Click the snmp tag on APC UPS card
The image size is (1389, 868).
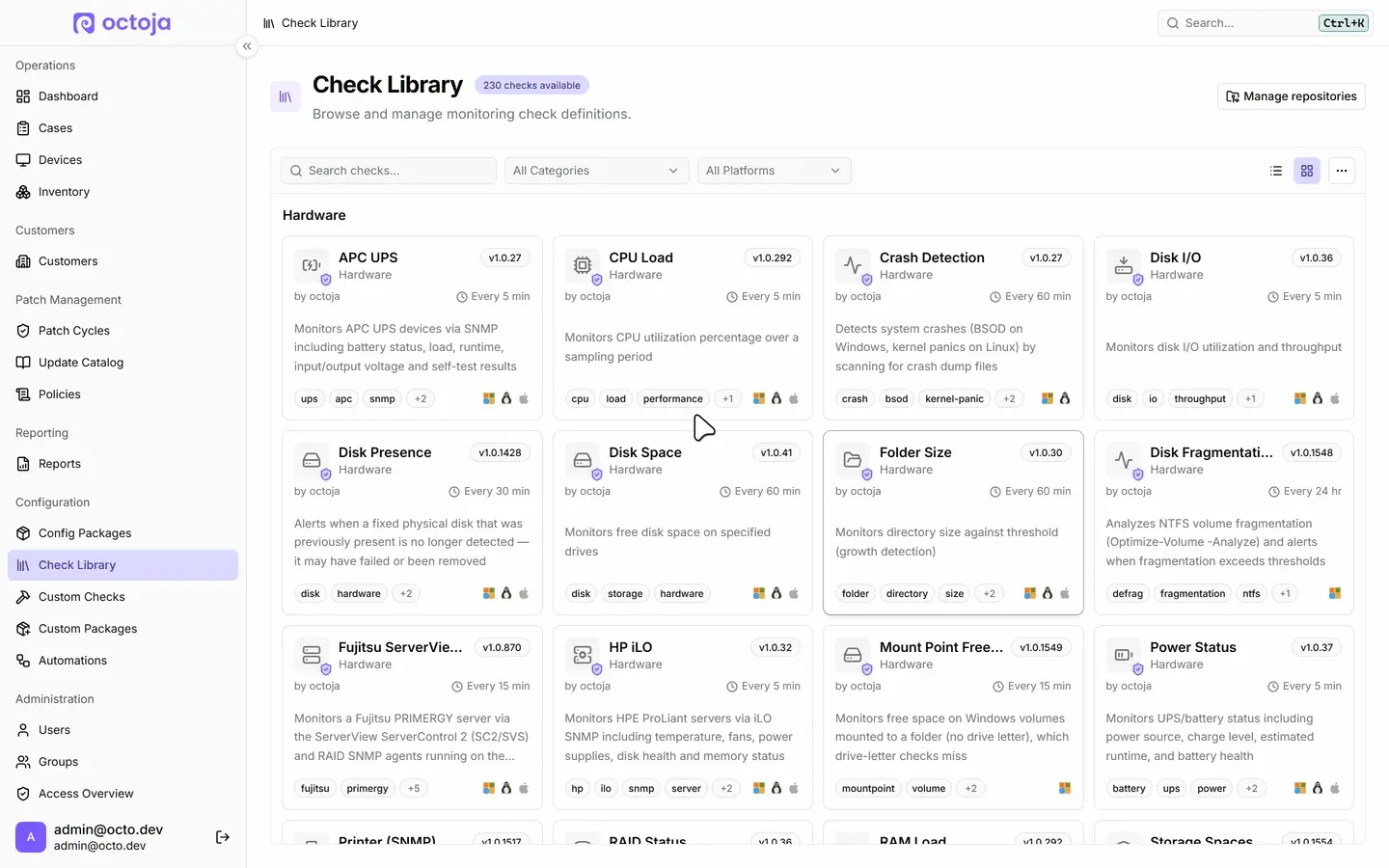click(382, 398)
